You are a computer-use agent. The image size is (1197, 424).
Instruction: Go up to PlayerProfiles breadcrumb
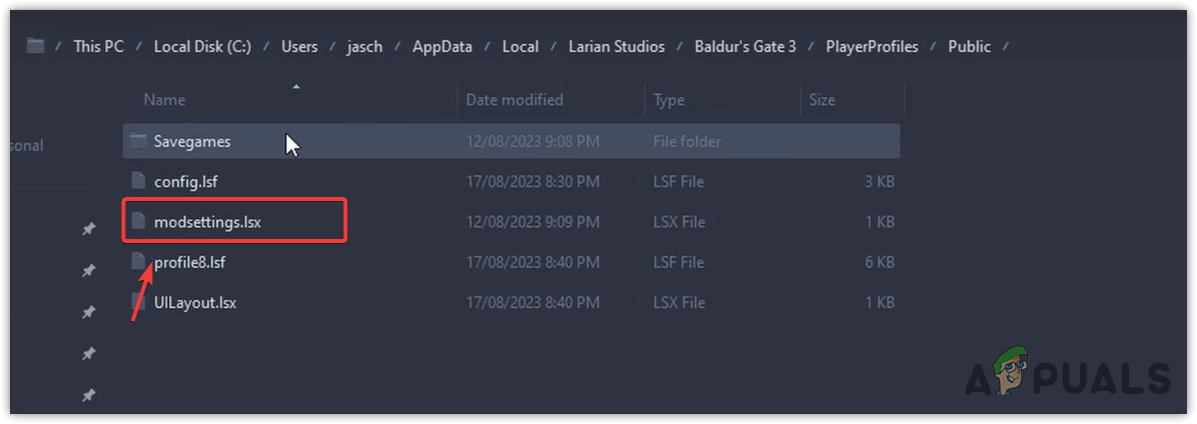872,46
